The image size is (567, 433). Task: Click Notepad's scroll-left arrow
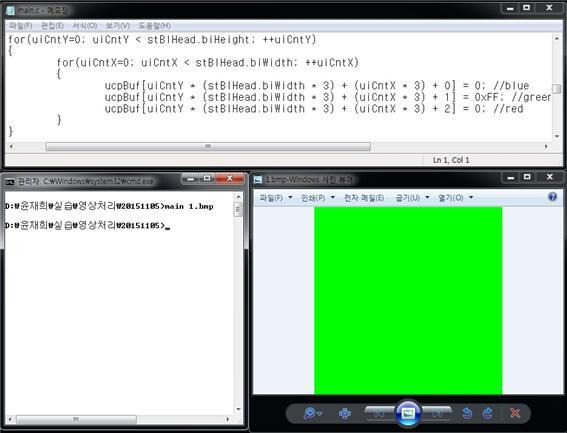click(x=11, y=147)
